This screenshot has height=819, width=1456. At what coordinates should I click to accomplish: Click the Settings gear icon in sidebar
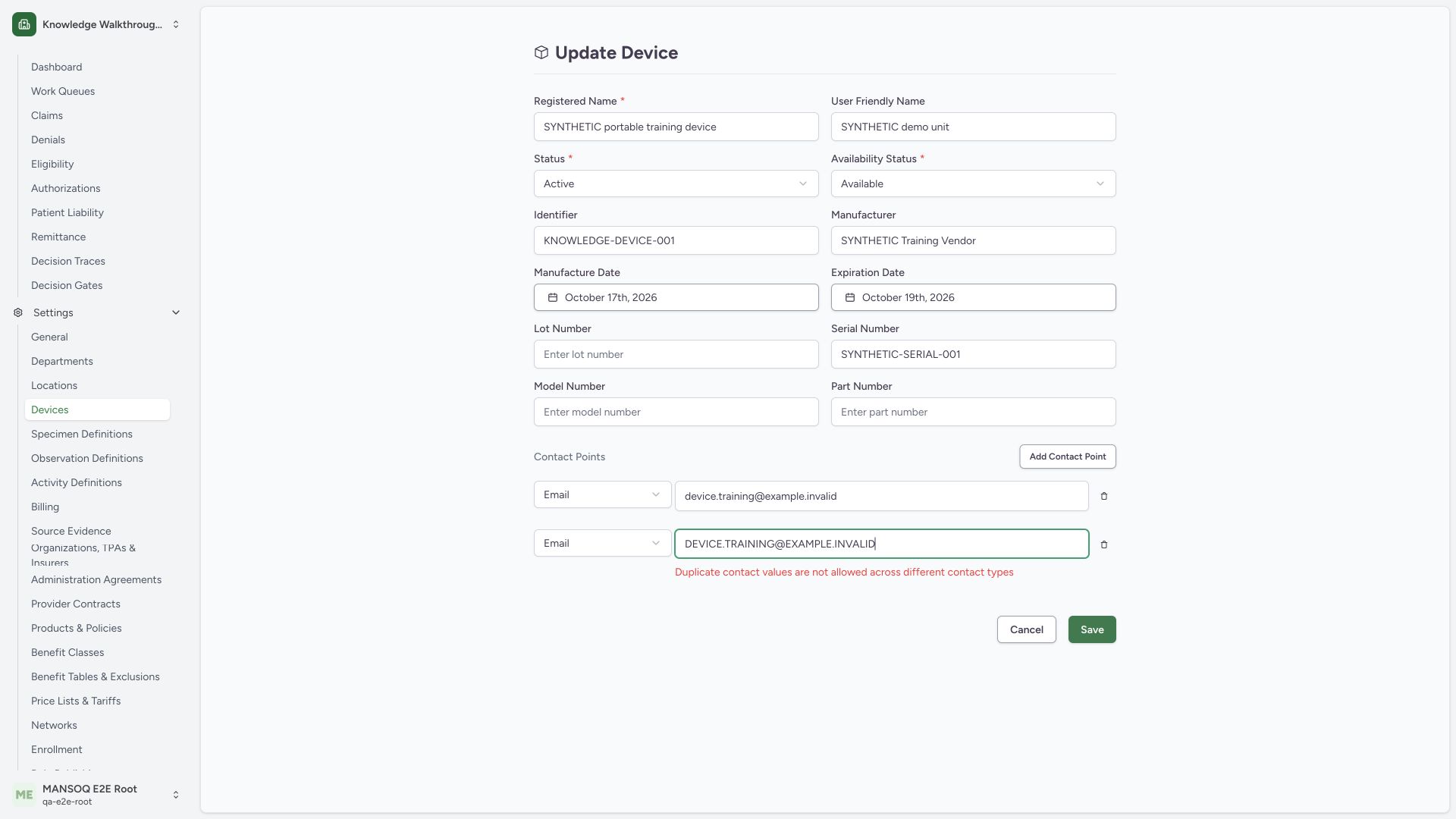coord(18,312)
